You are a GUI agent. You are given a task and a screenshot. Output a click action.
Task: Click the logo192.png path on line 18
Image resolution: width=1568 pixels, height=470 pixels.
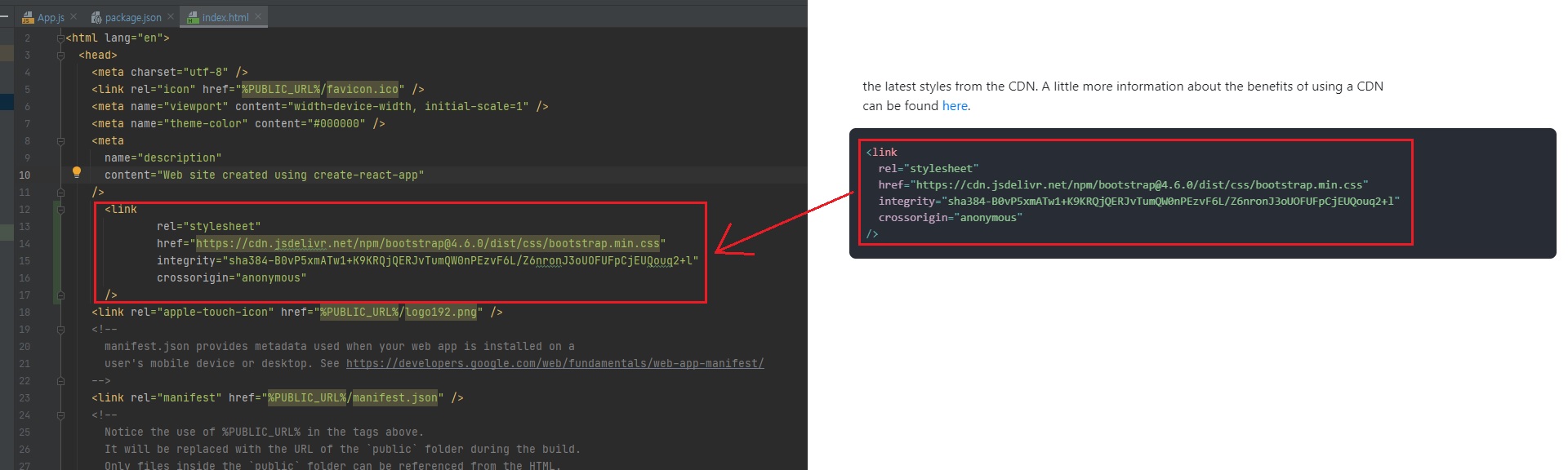(441, 312)
